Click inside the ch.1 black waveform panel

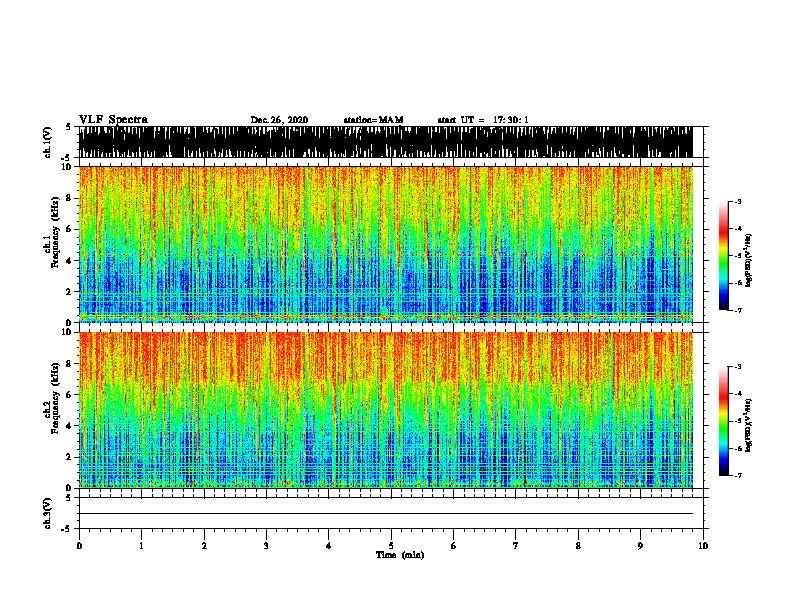tap(385, 142)
